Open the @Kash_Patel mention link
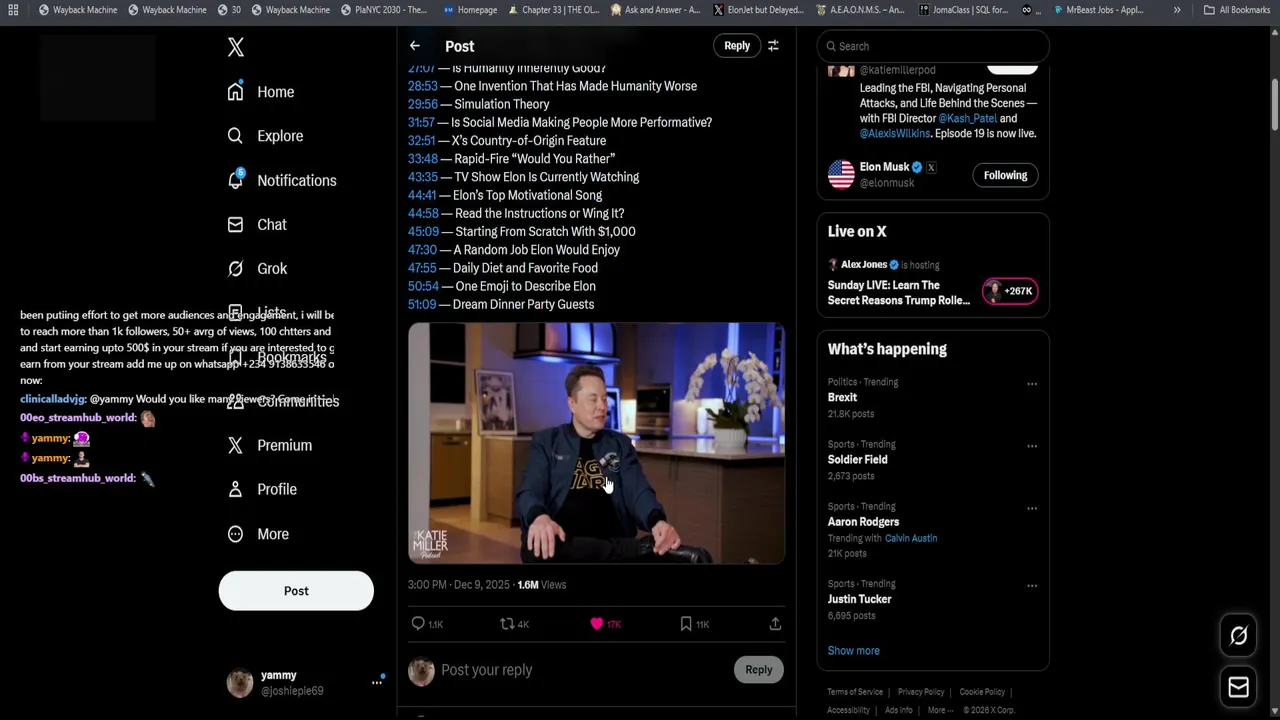Screen dimensions: 1280x720 (967, 118)
